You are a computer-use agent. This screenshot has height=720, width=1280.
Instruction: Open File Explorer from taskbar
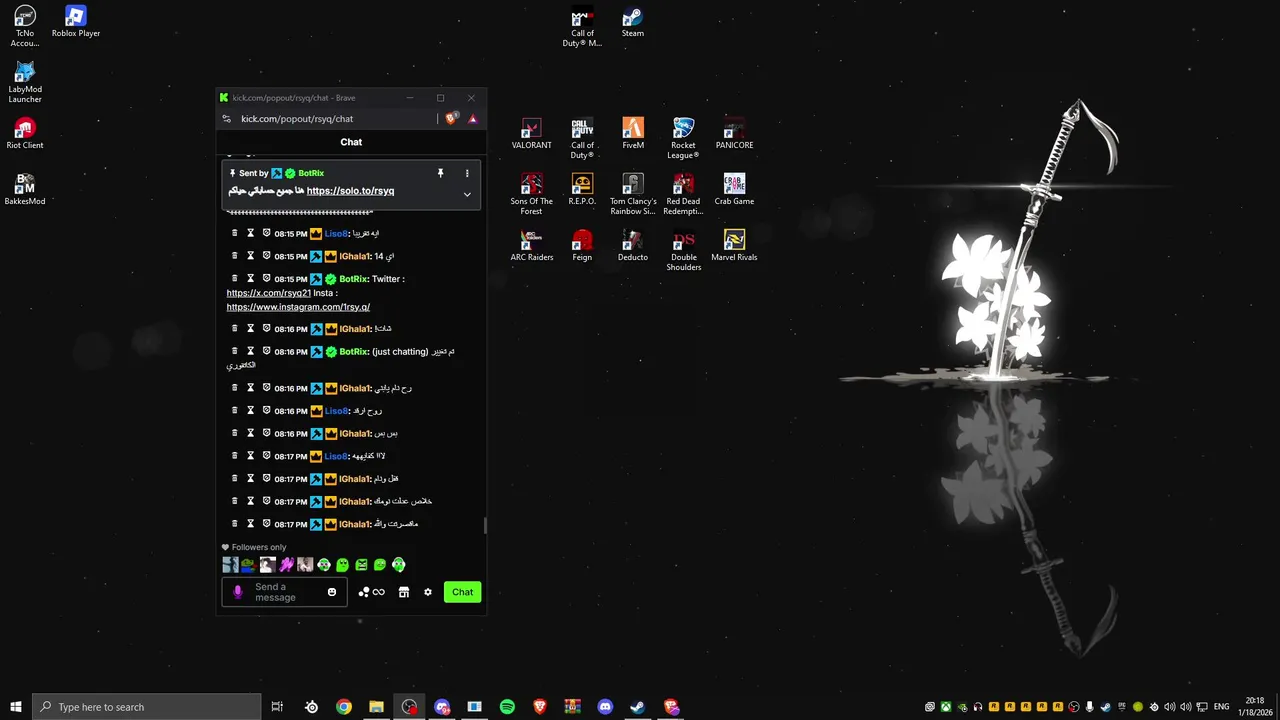pyautogui.click(x=376, y=707)
